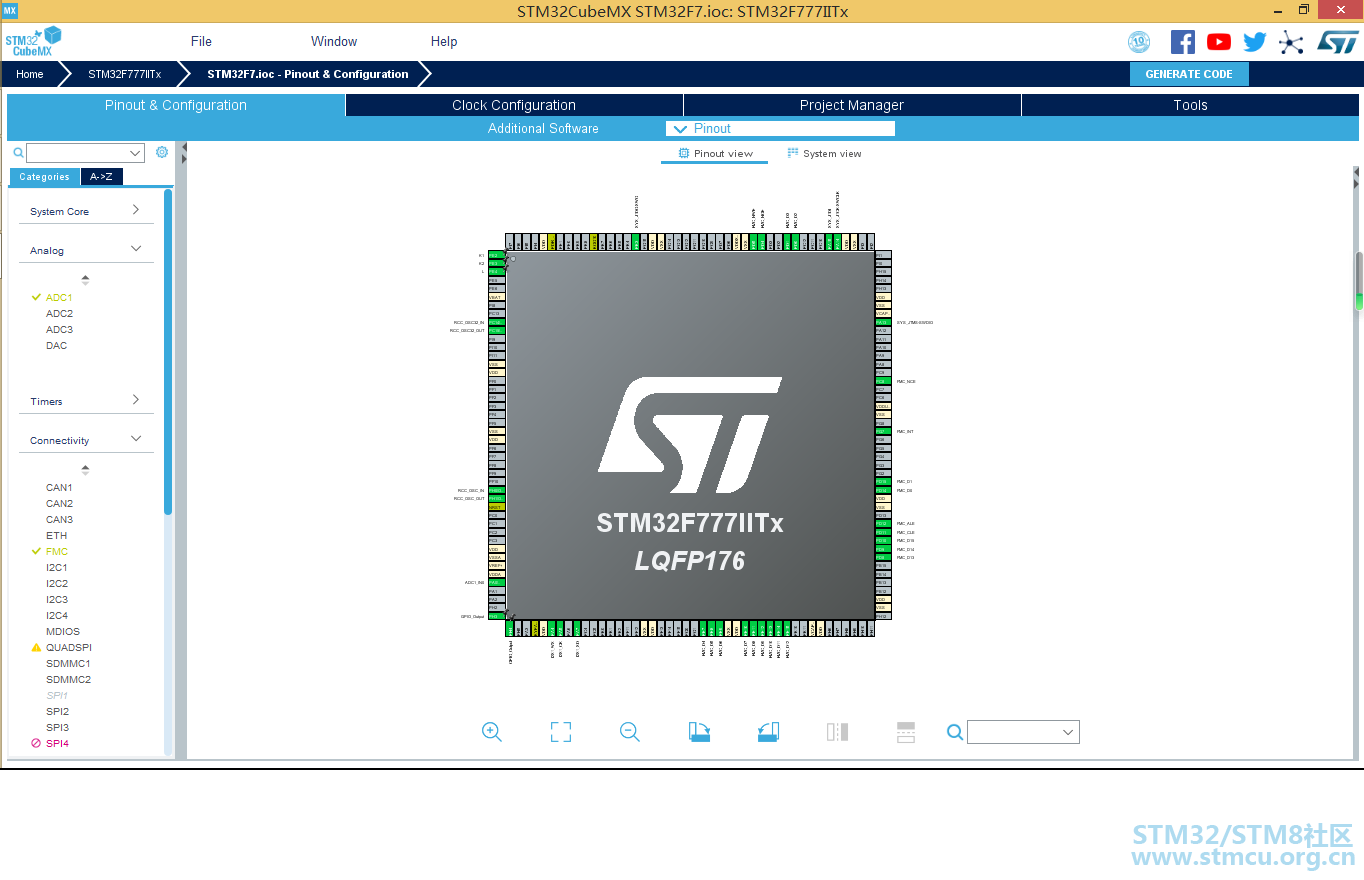Switch to the Tools tab

point(1190,105)
